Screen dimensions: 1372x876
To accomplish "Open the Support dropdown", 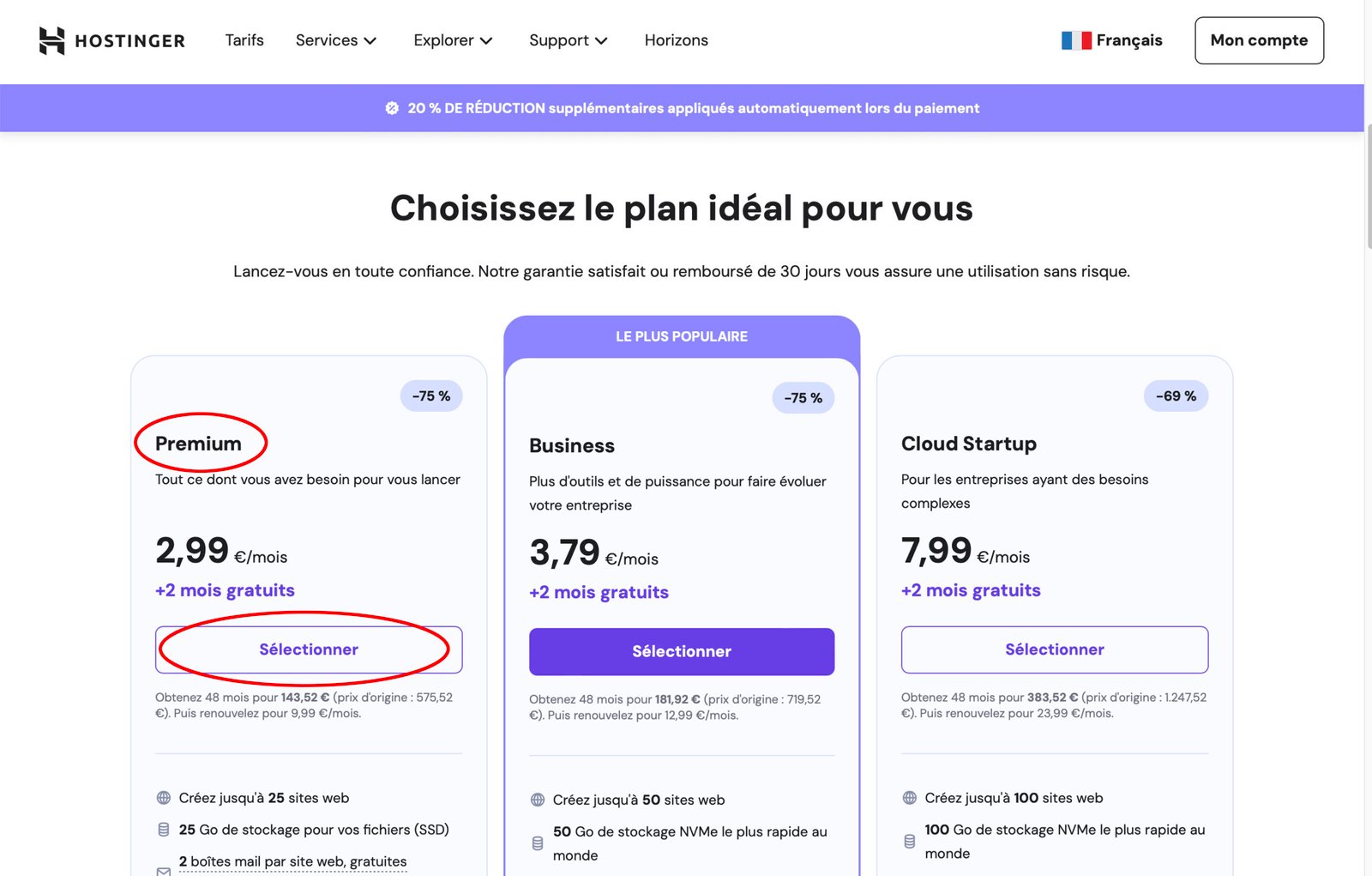I will click(567, 39).
